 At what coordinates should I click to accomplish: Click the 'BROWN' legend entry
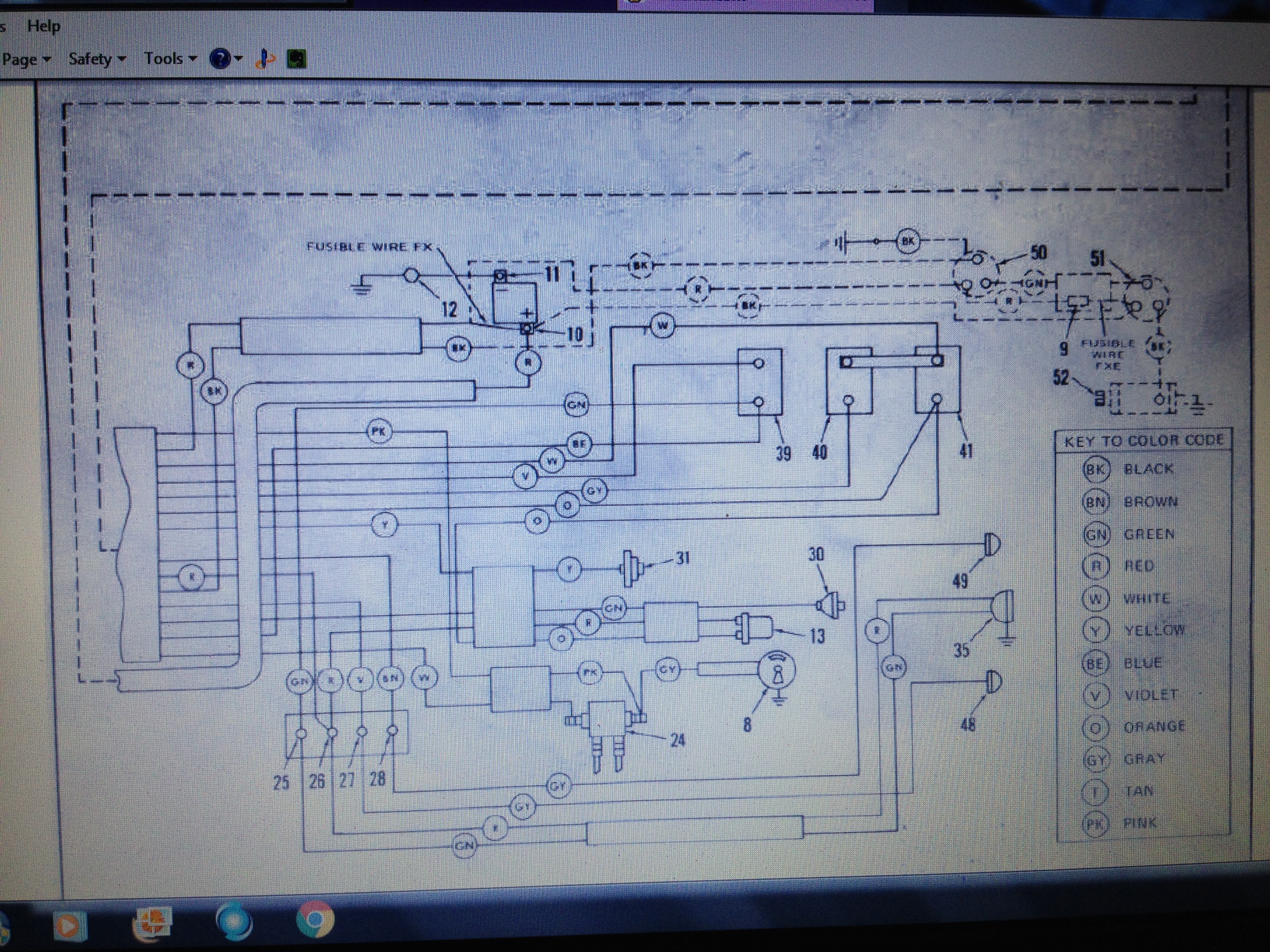click(x=1150, y=502)
